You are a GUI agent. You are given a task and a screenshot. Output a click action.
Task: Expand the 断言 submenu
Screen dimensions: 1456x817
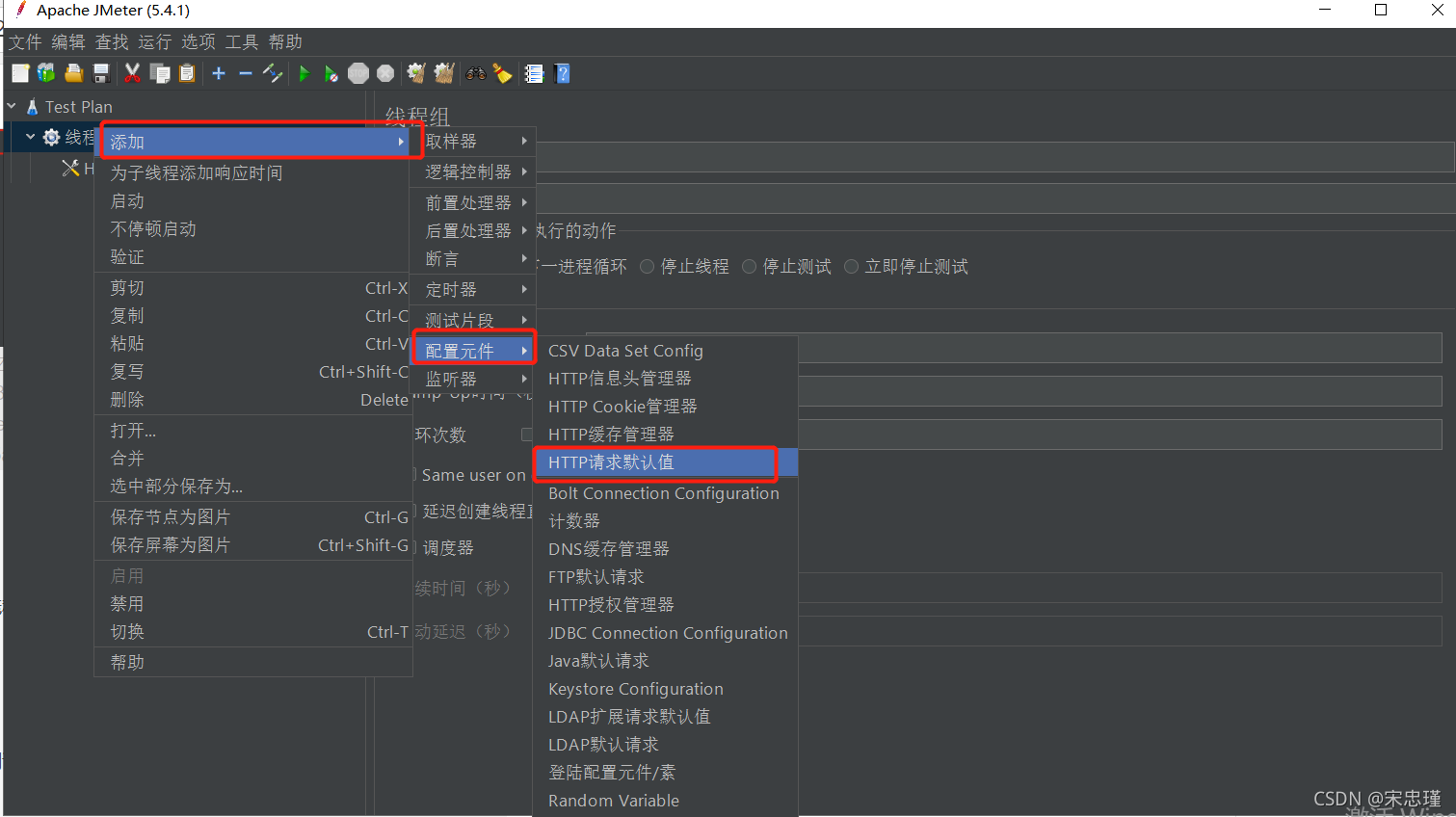coord(473,258)
